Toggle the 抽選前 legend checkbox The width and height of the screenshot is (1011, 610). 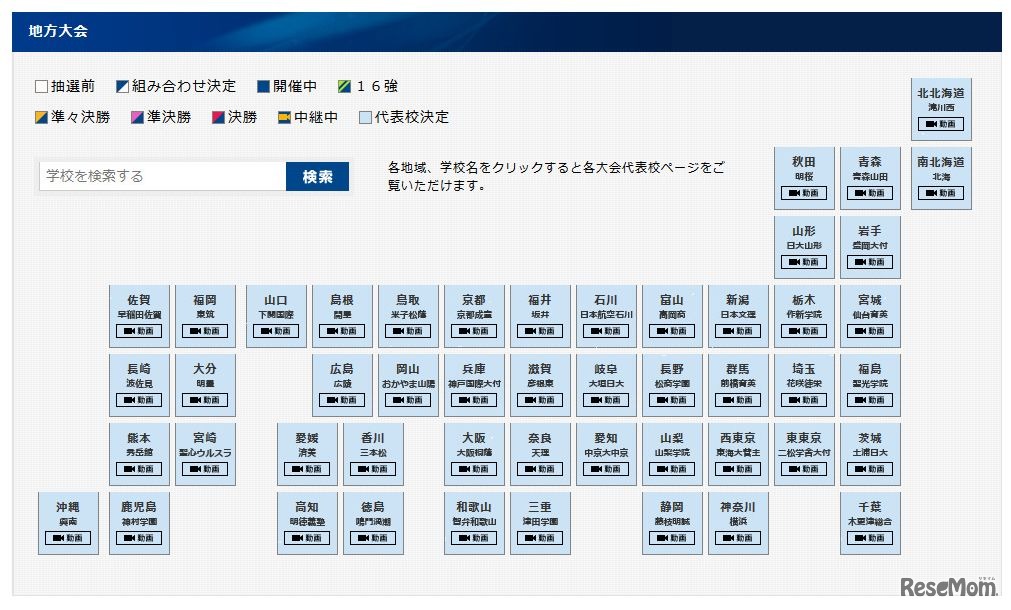click(x=40, y=86)
